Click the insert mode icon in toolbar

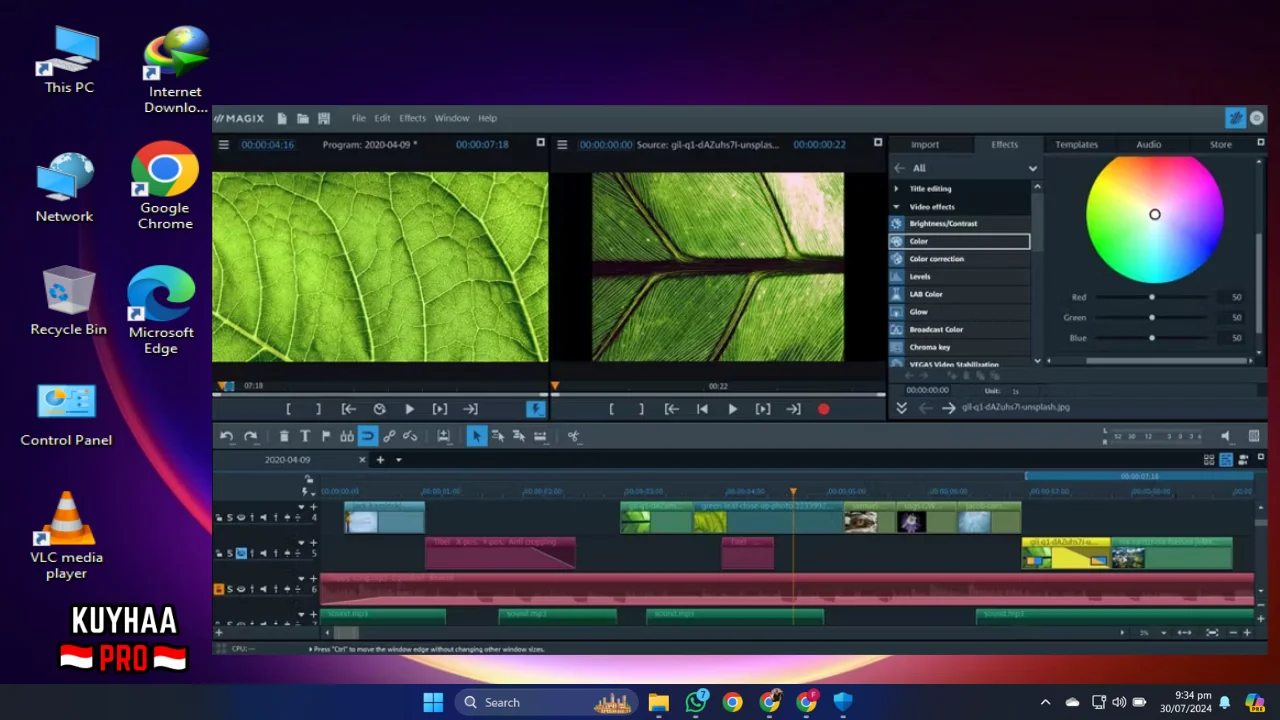pos(443,436)
